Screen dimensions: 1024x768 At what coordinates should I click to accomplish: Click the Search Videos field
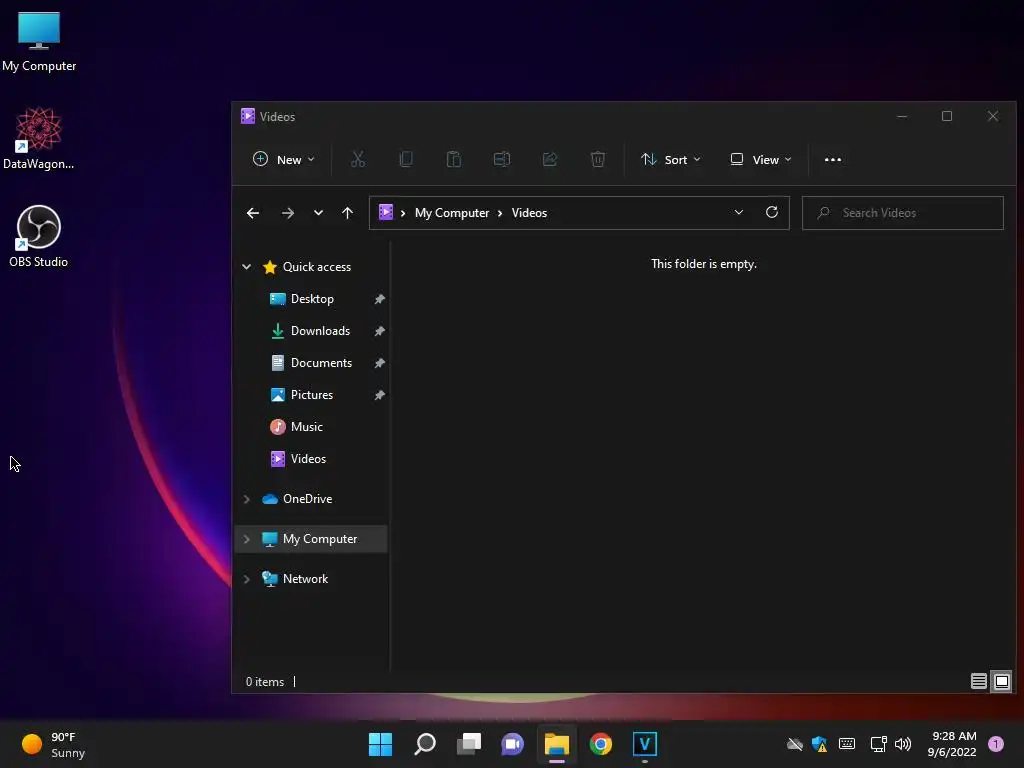(x=903, y=213)
